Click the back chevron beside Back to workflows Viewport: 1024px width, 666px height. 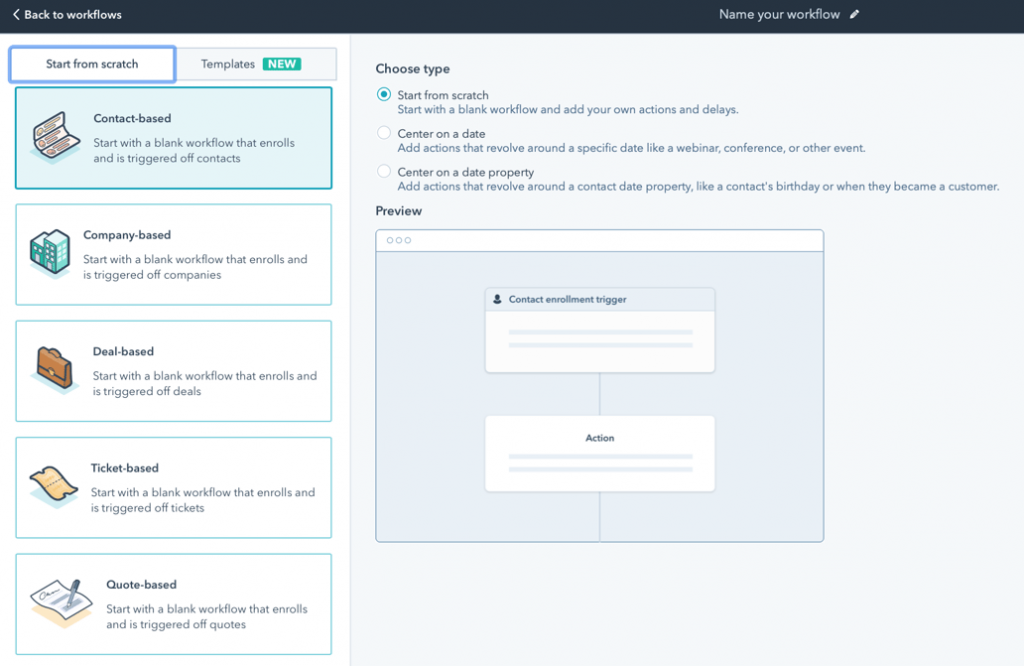coord(14,15)
